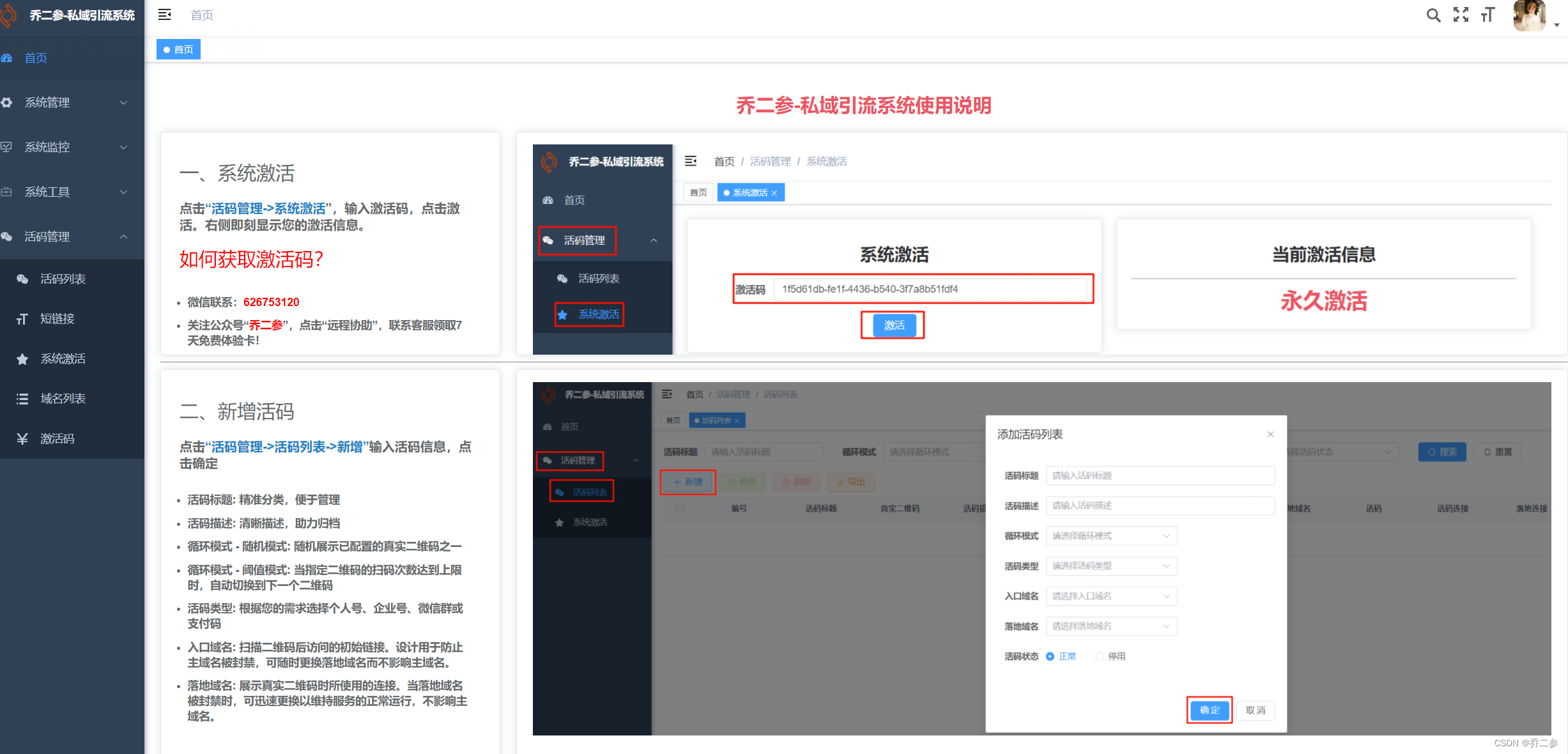Toggle fullscreen mode icon

pyautogui.click(x=1461, y=15)
